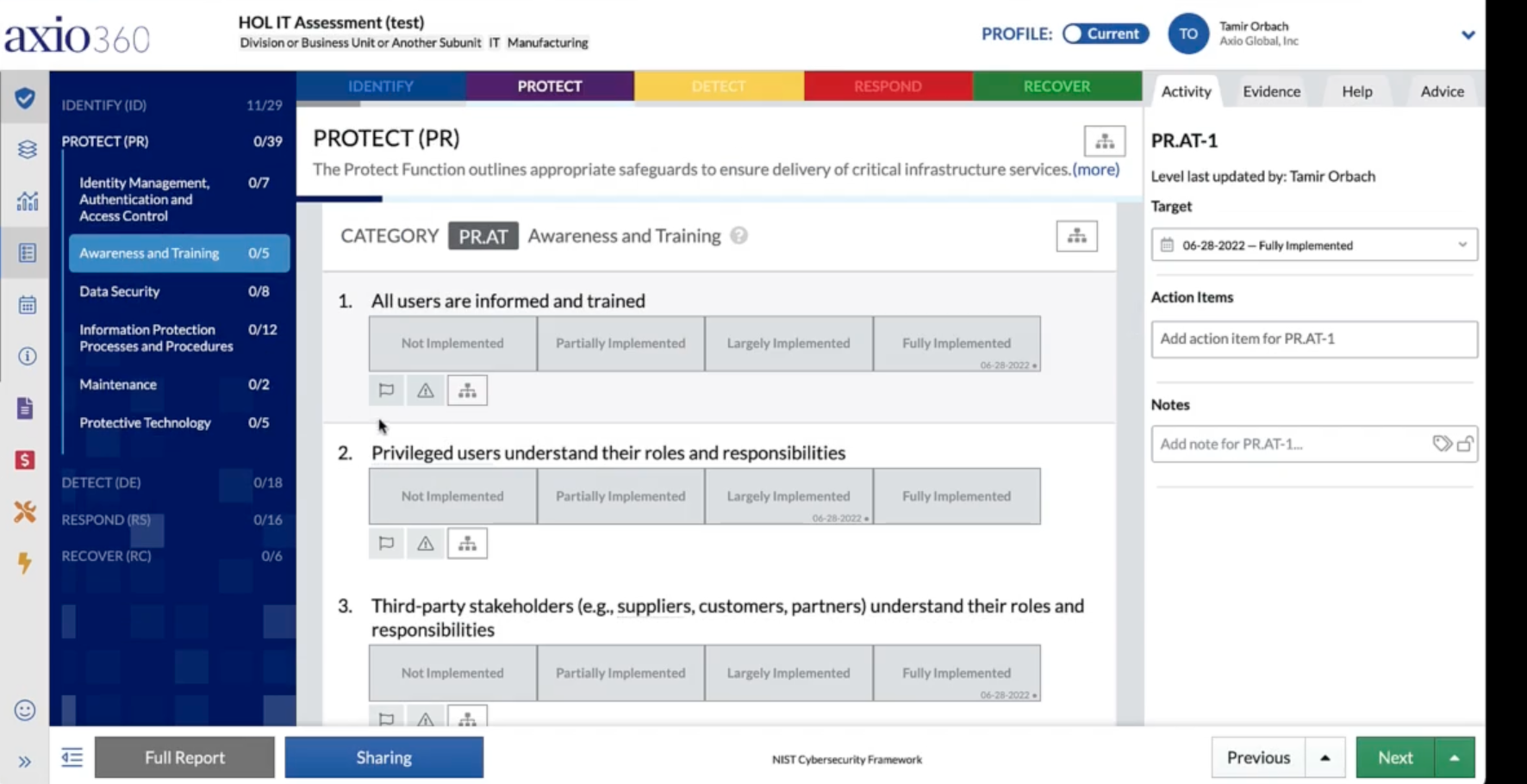Select Fully Implemented for question 1
Image resolution: width=1527 pixels, height=784 pixels.
(957, 344)
